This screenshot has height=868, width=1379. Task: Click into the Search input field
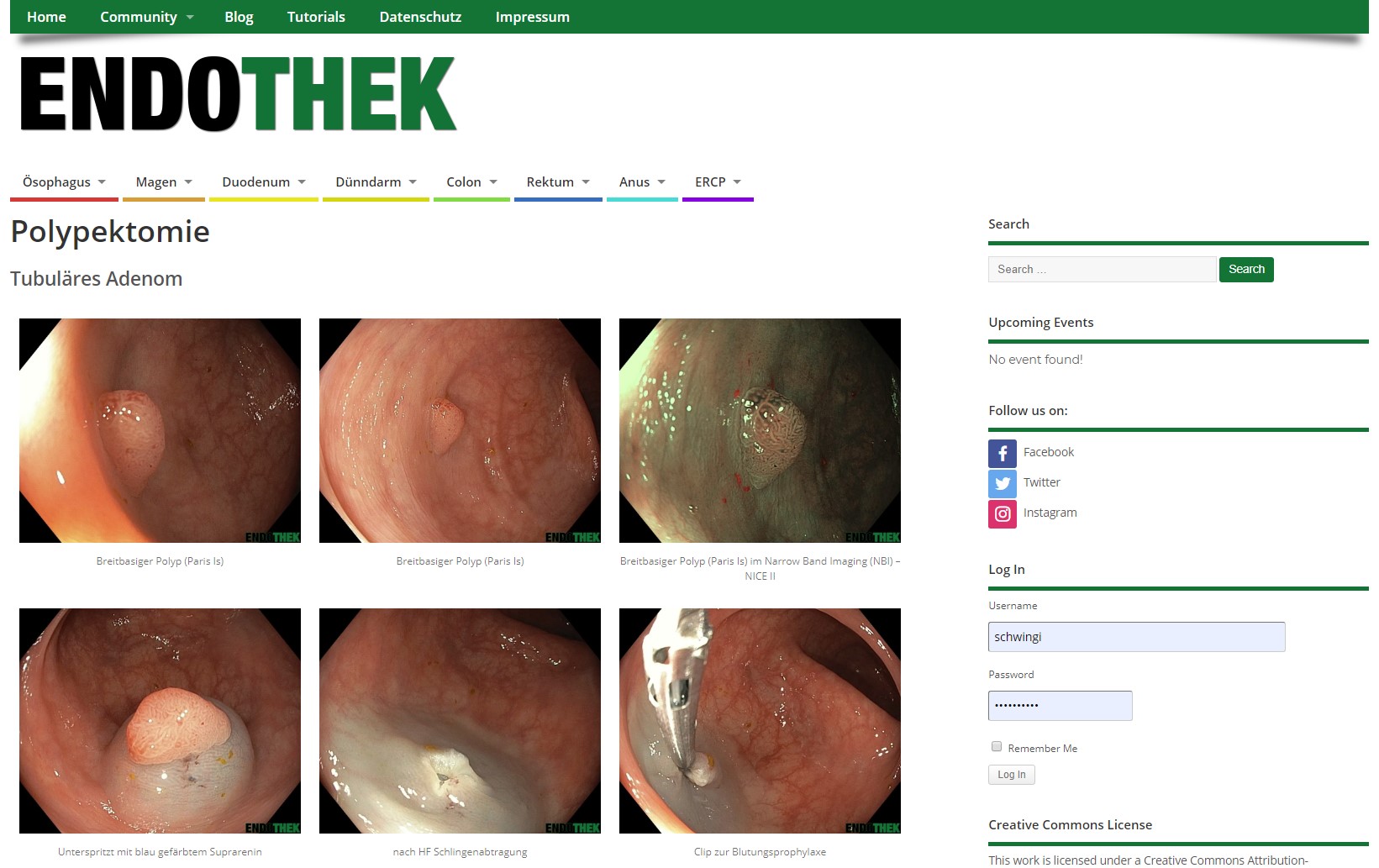1103,270
